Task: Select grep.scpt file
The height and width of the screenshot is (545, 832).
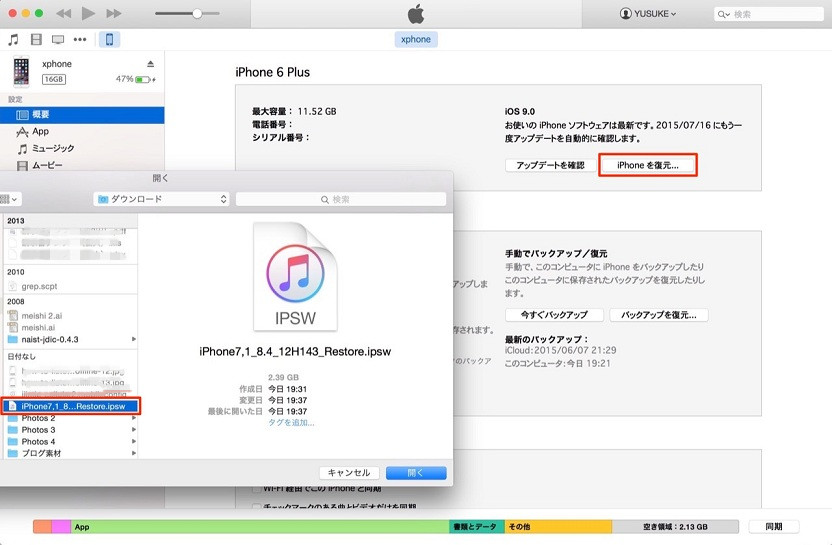Action: tap(70, 286)
